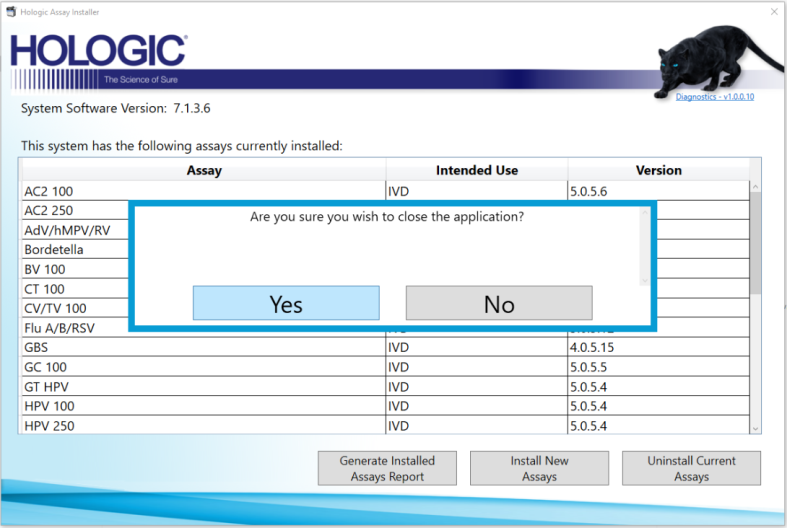Close the Hologic Assay Installer window

(774, 11)
